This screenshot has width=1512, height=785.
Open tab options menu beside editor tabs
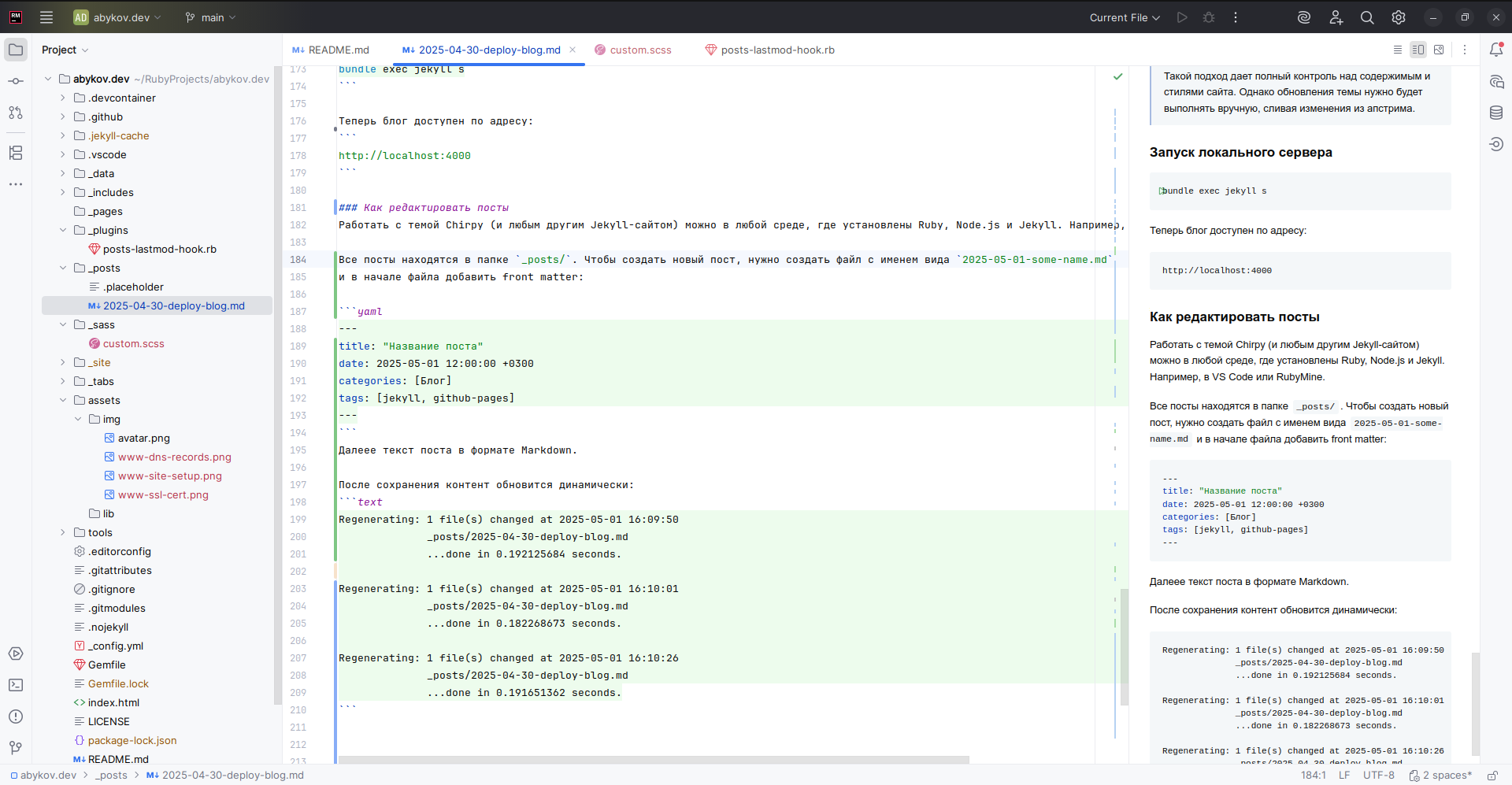pos(1465,50)
